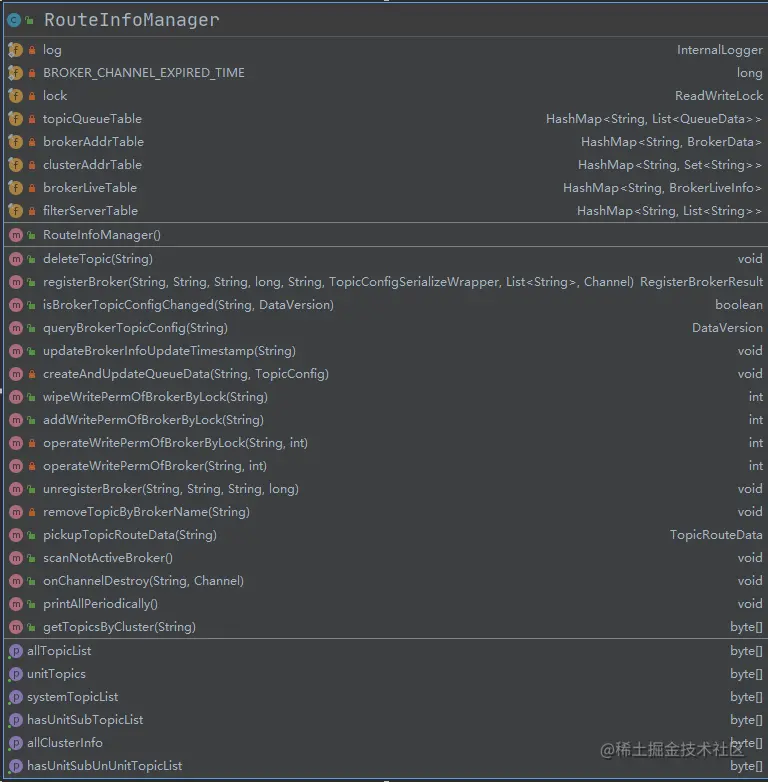
Task: Click method icon of pickupTopicRouteData
Action: click(16, 535)
